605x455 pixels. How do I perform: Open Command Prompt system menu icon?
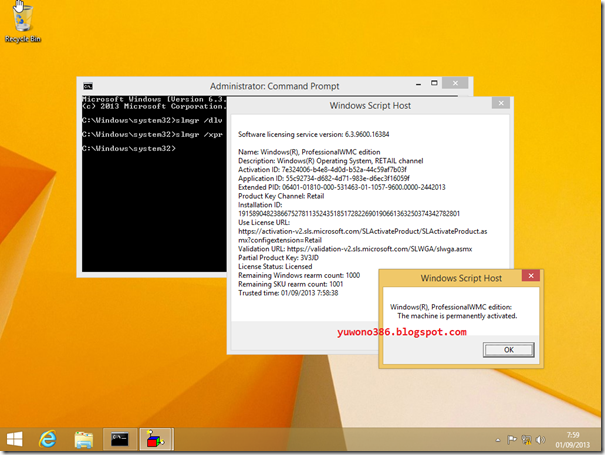(x=88, y=86)
